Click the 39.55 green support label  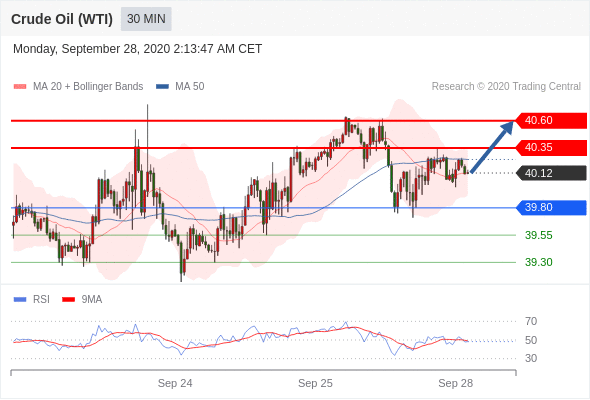(539, 236)
